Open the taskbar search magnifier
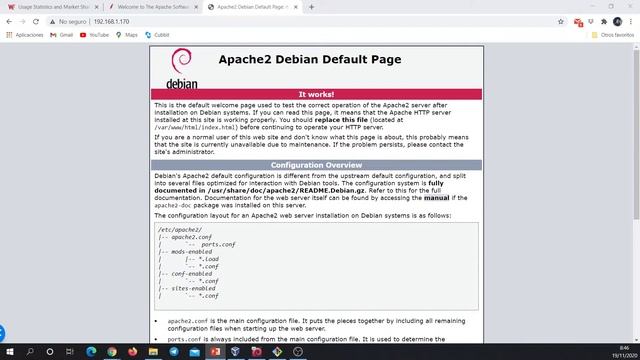 pos(30,351)
